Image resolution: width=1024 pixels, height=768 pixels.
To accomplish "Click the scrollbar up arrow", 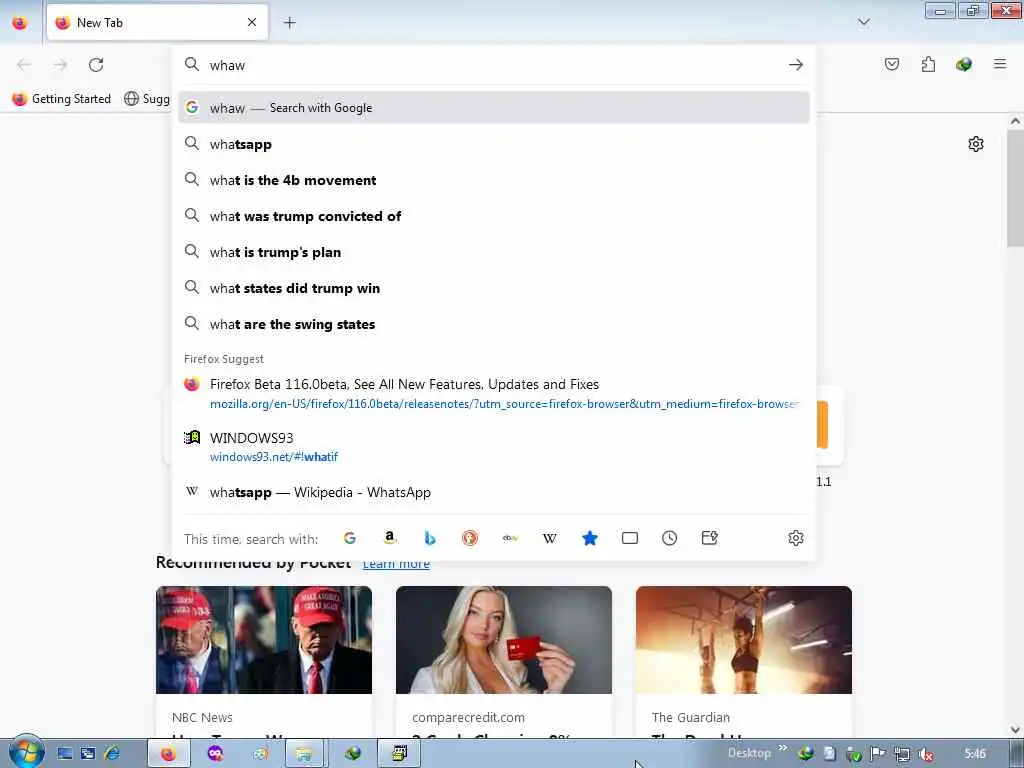I will tap(1015, 121).
